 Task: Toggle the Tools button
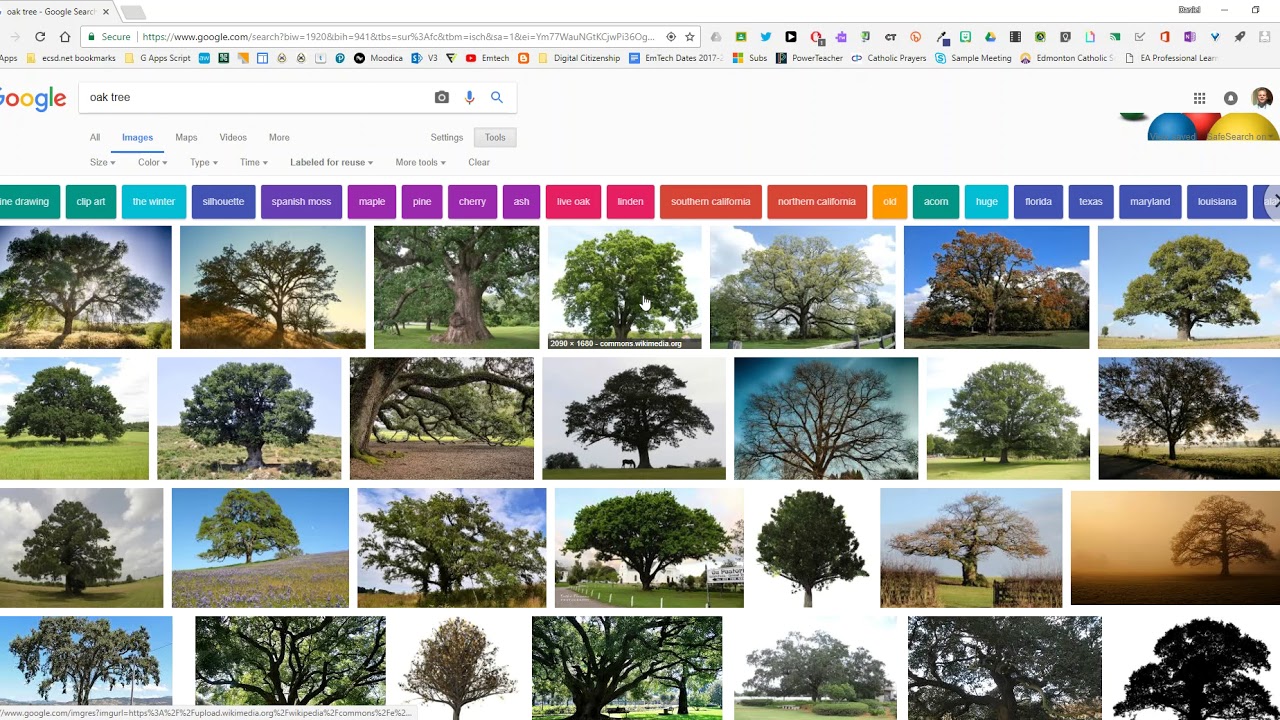495,137
